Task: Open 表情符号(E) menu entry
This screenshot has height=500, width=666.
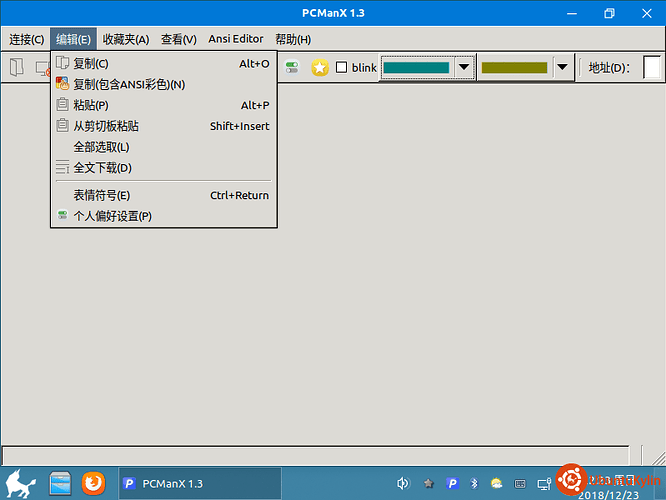Action: (164, 195)
